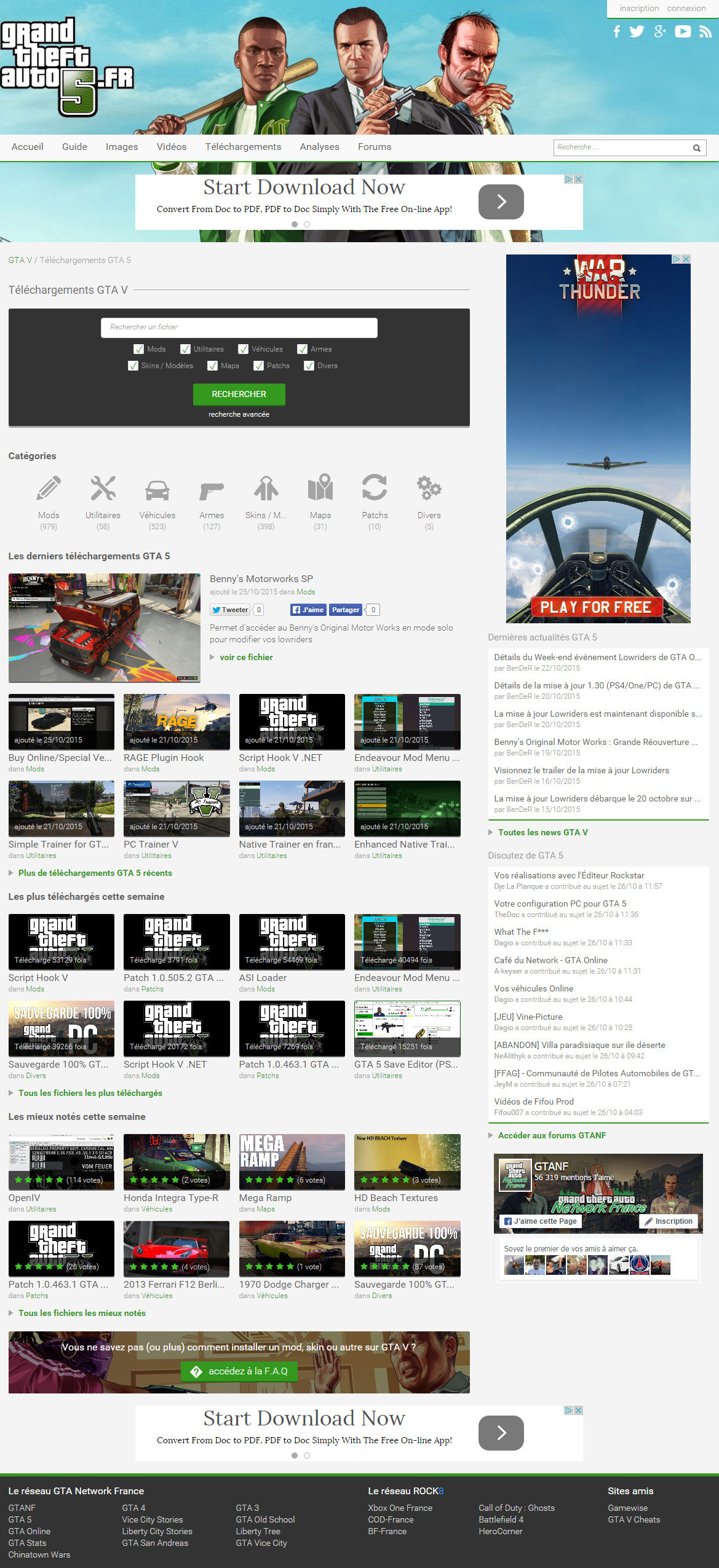Expand 'Plus de téléchargements GTA 5 récents'
The width and height of the screenshot is (719, 1568).
click(95, 873)
